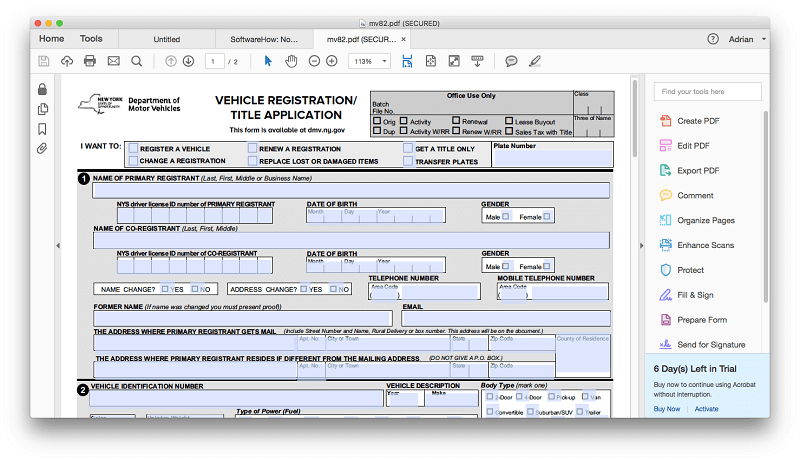Collapse the right tools pane arrow
800x461 pixels.
coord(641,245)
